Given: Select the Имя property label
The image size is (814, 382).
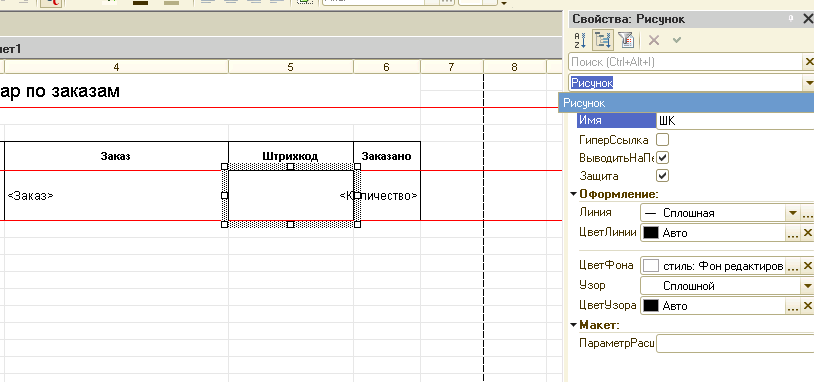Looking at the screenshot, I should [x=616, y=120].
